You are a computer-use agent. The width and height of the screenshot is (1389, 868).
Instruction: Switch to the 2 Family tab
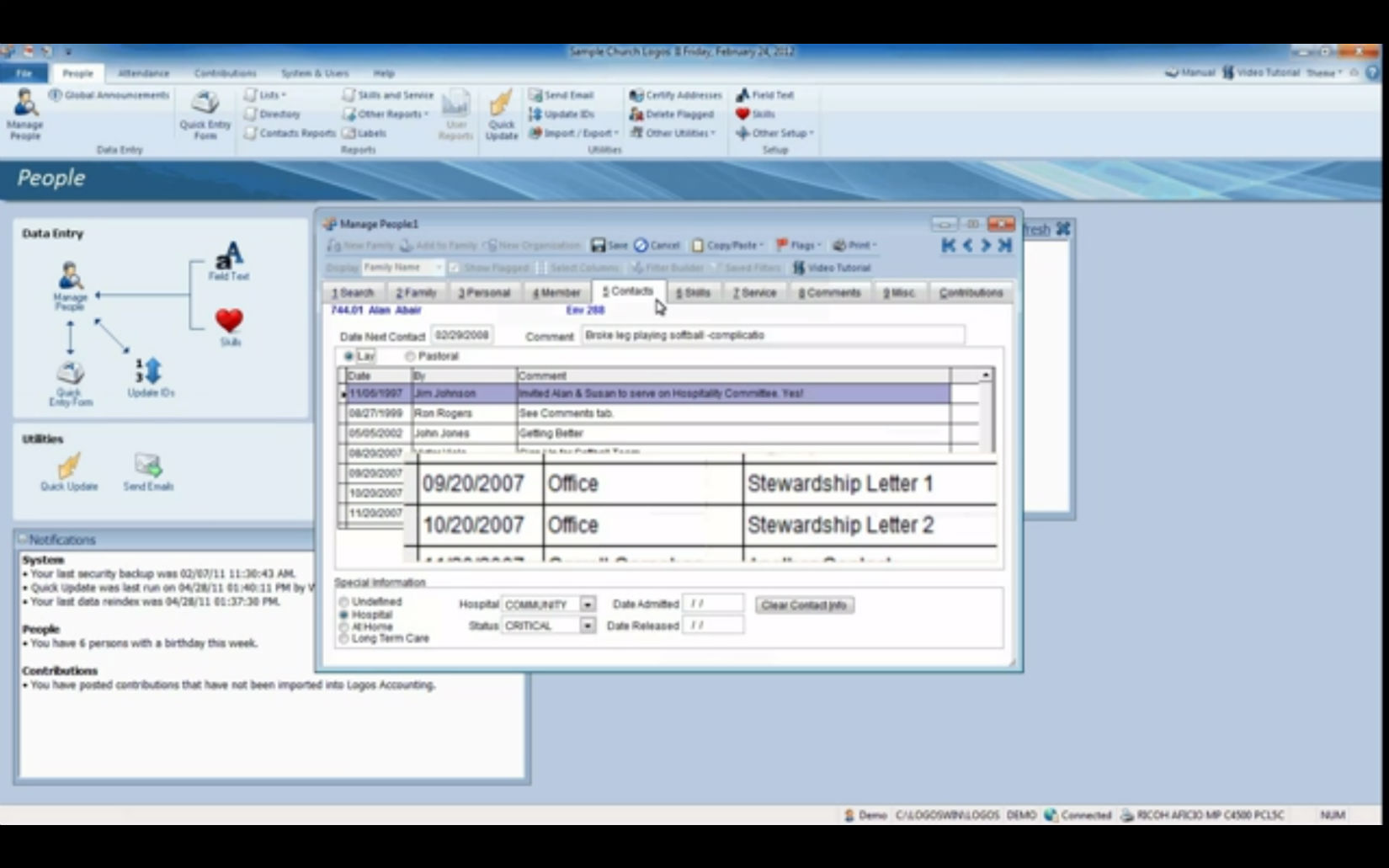[417, 293]
